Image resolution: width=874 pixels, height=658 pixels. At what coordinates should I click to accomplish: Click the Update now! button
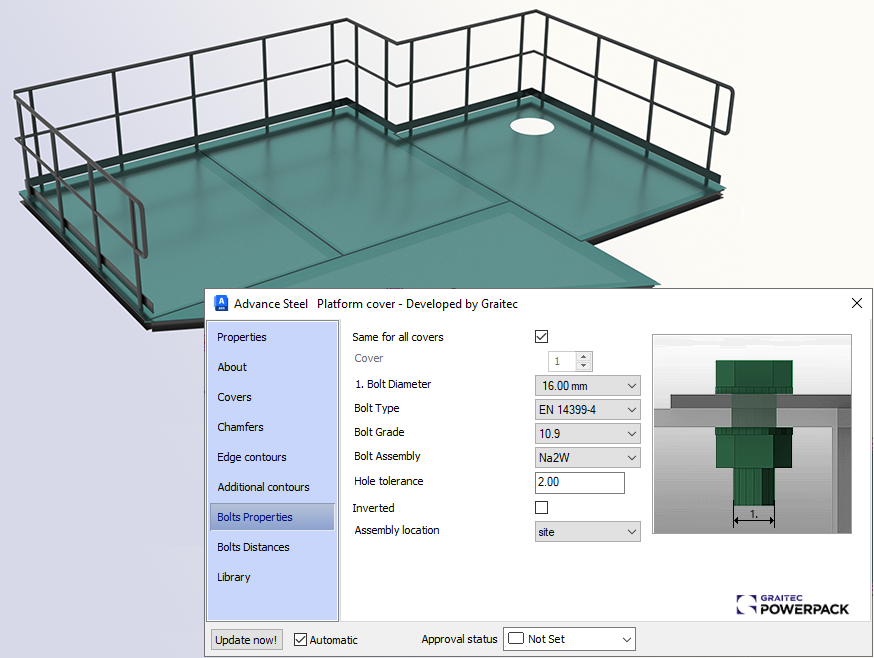click(x=246, y=640)
